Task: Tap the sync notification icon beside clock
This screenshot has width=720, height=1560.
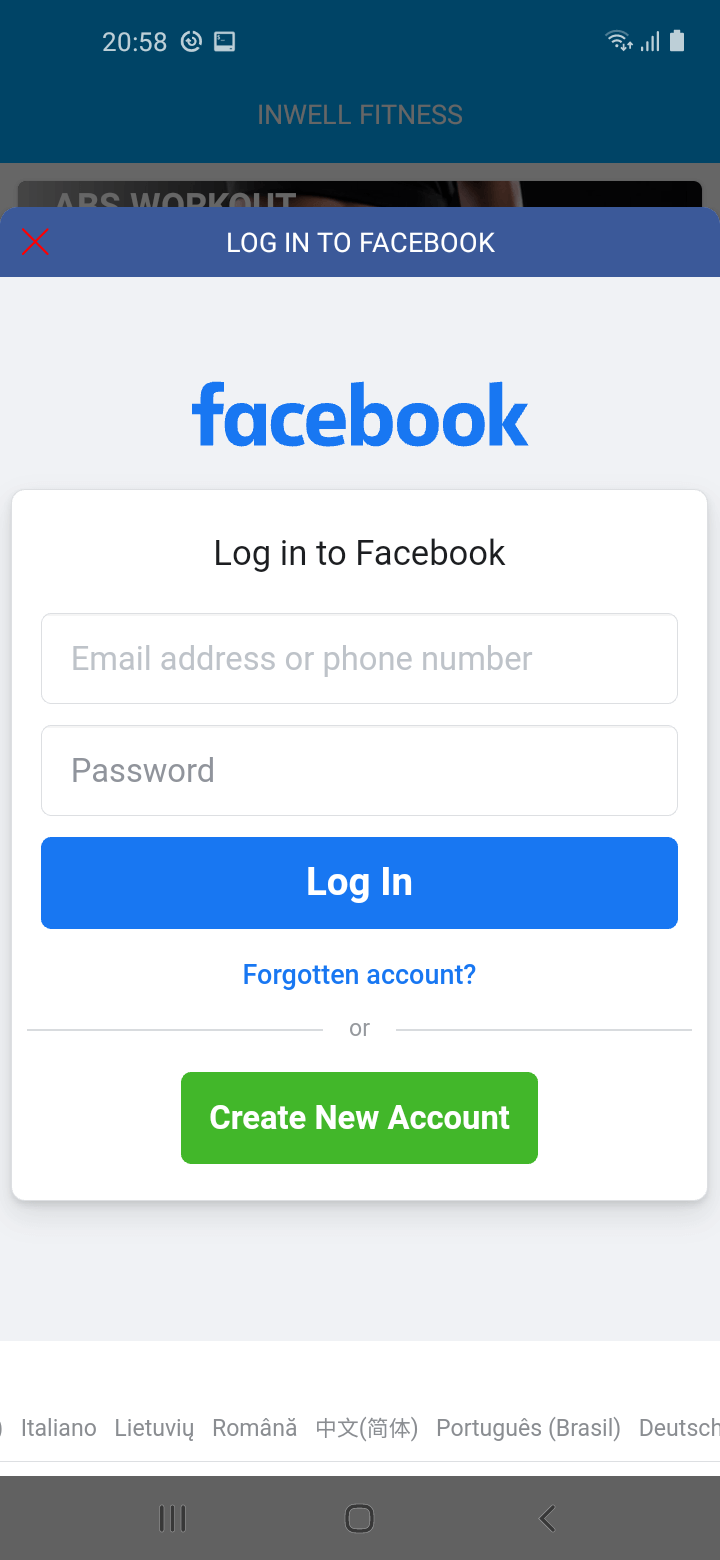Action: (x=191, y=41)
